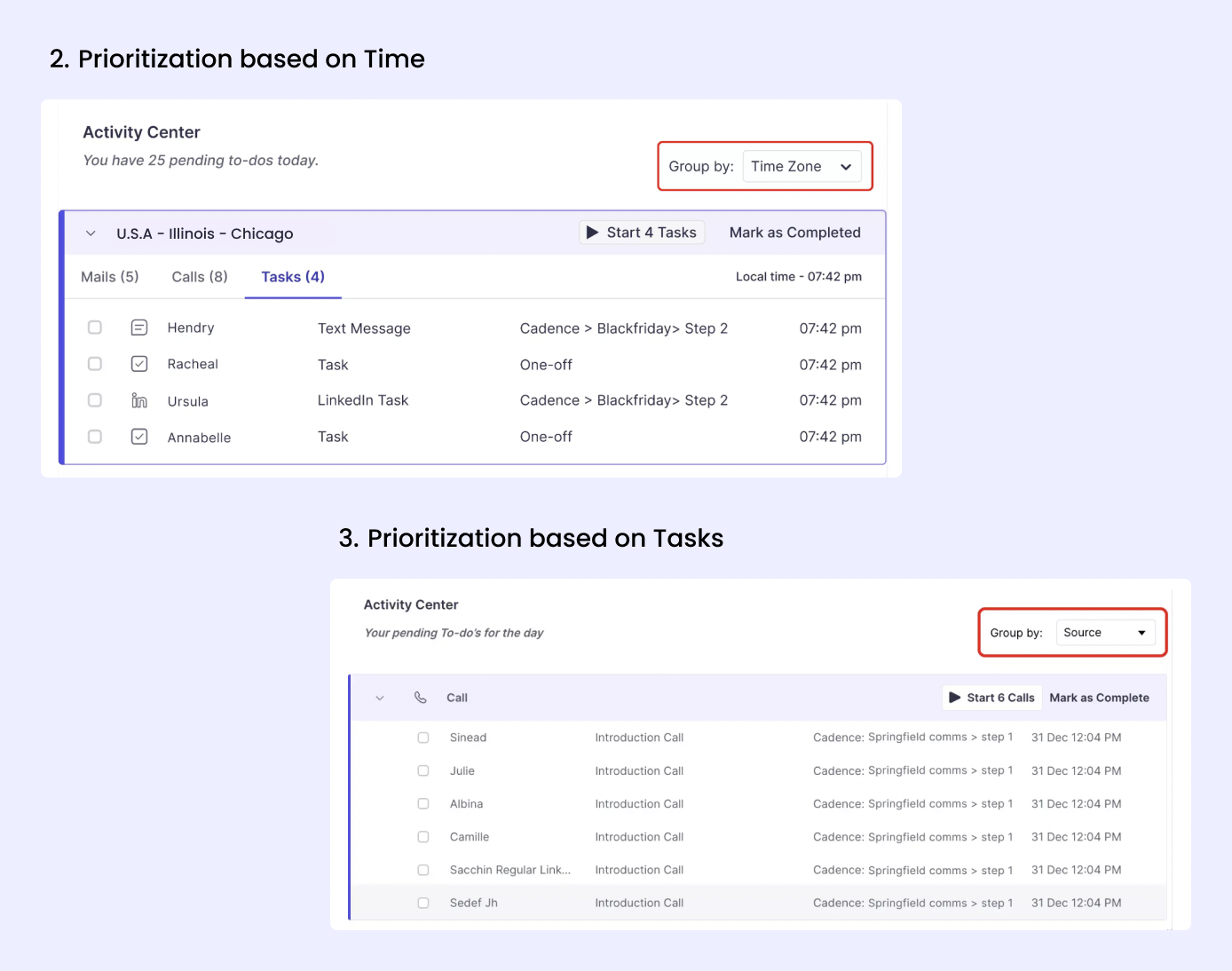Collapse the Call group with its chevron
This screenshot has width=1232, height=971.
click(x=380, y=697)
